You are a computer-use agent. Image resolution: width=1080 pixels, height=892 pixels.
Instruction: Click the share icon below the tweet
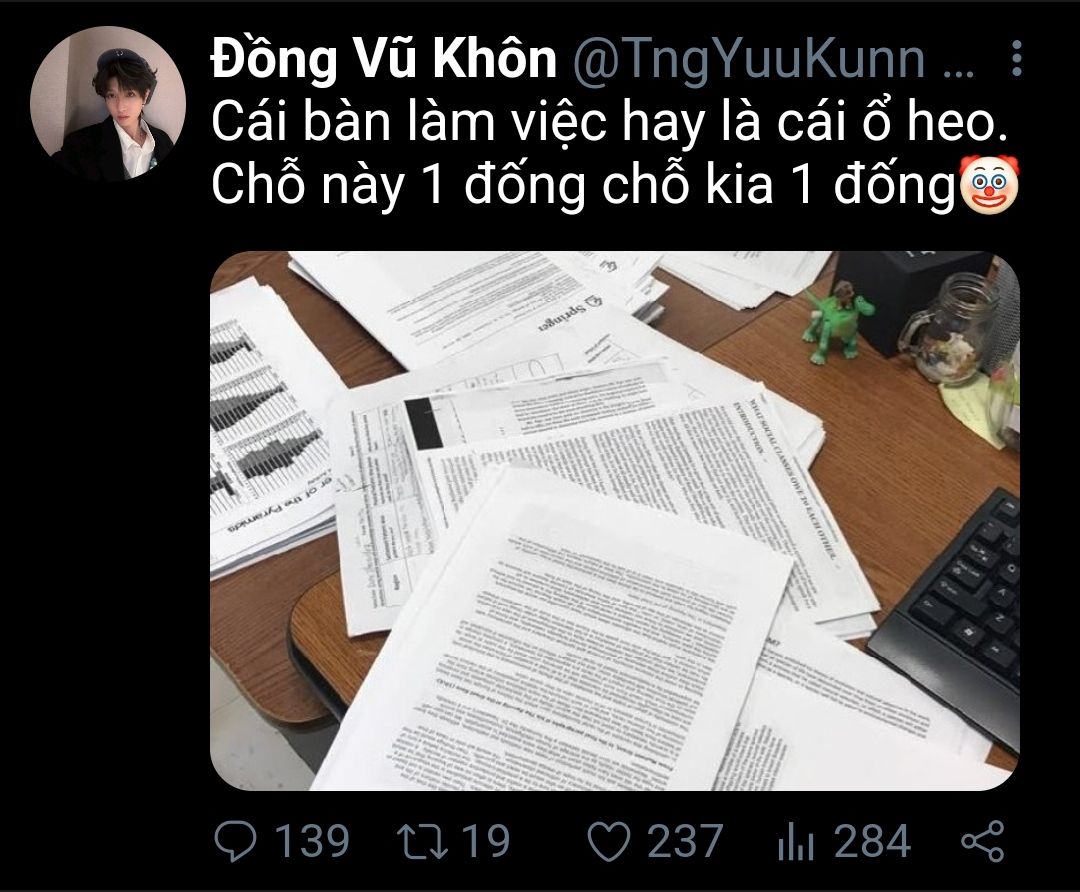983,841
